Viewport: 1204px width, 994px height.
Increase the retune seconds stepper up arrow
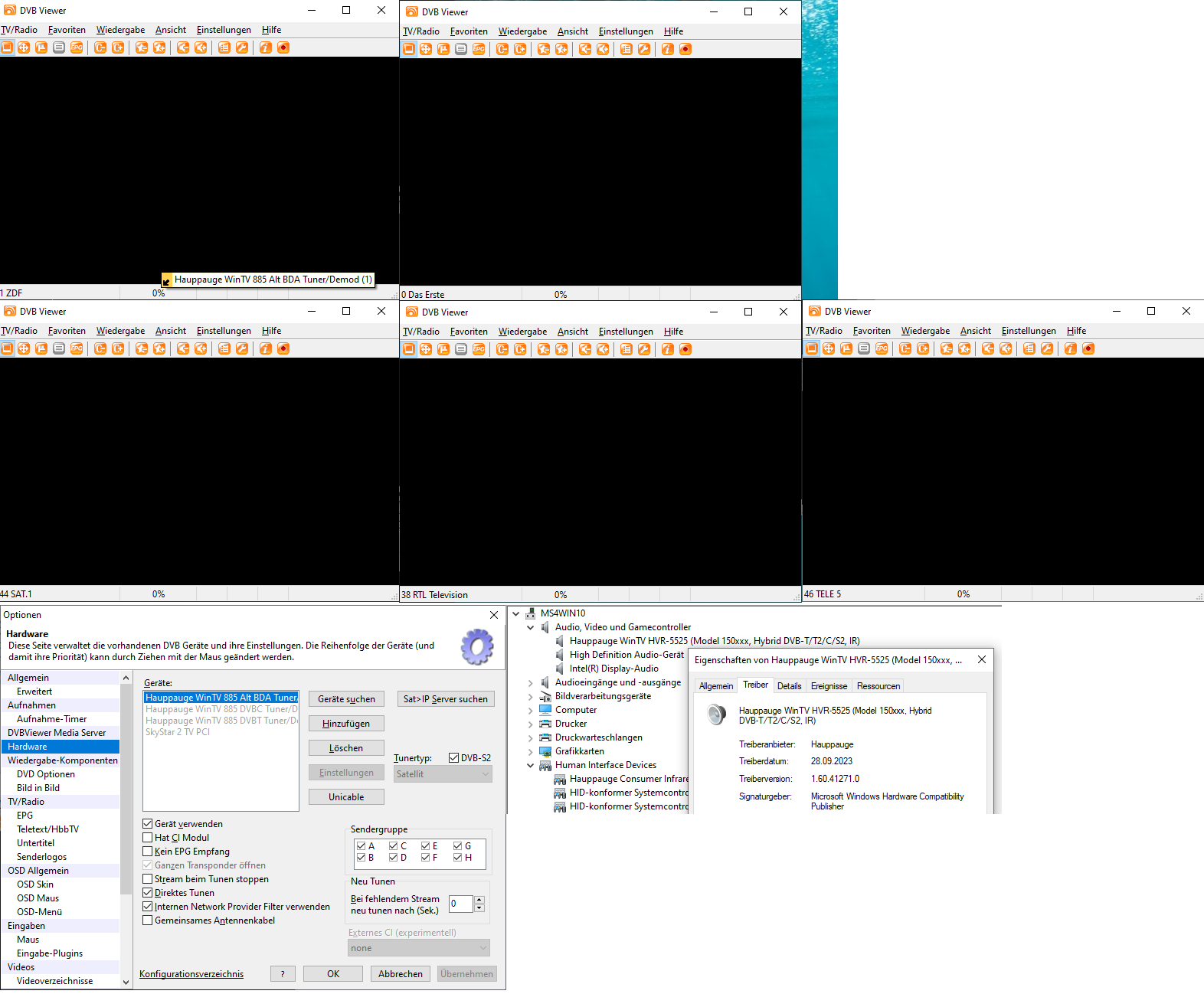(479, 899)
